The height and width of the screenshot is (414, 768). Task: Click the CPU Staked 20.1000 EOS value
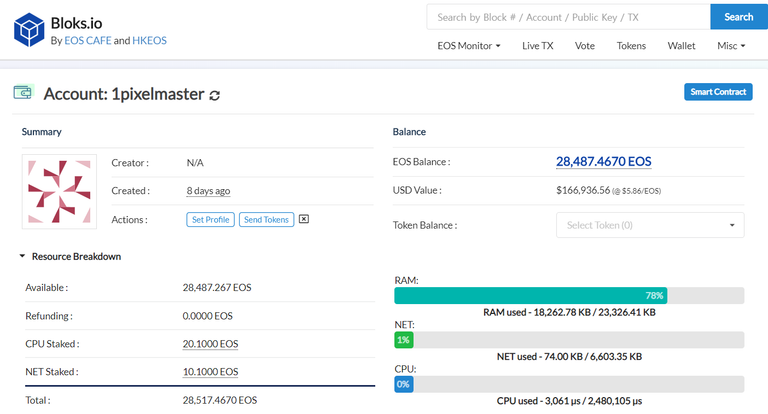211,344
